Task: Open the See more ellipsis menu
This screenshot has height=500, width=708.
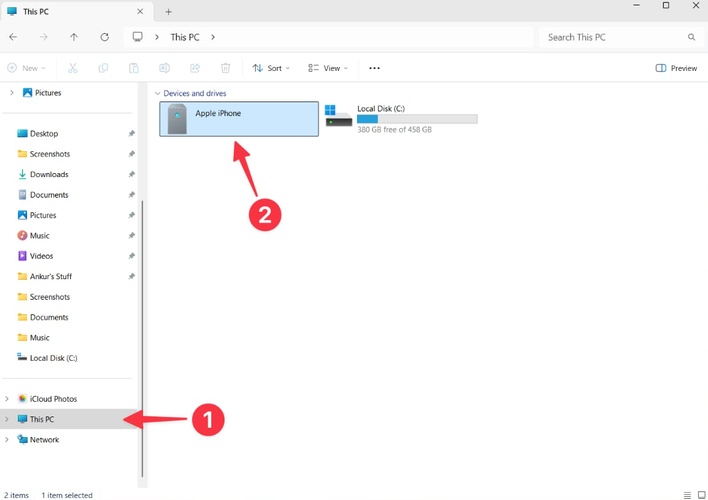Action: 374,68
